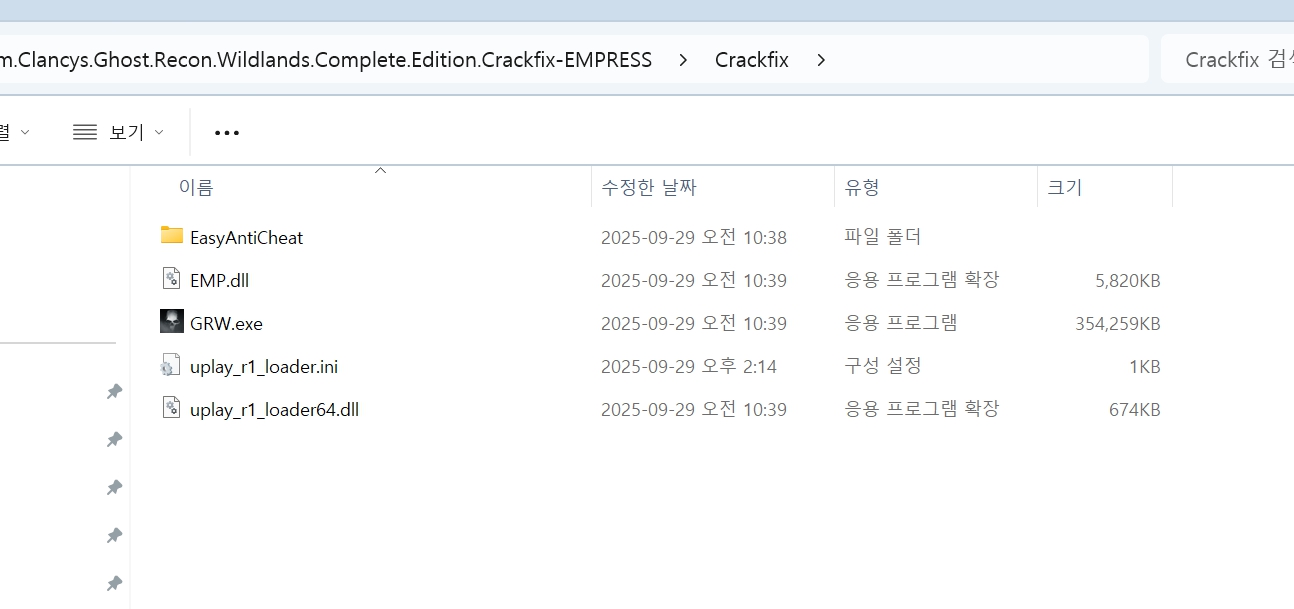Screen dimensions: 1294x609
Task: Click the view layout lines icon
Action: (85, 132)
